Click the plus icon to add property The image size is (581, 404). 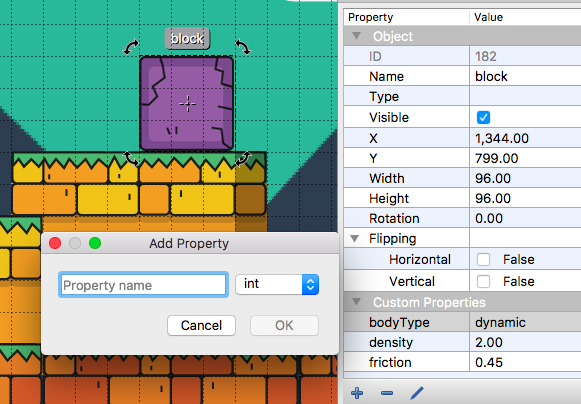(x=357, y=393)
